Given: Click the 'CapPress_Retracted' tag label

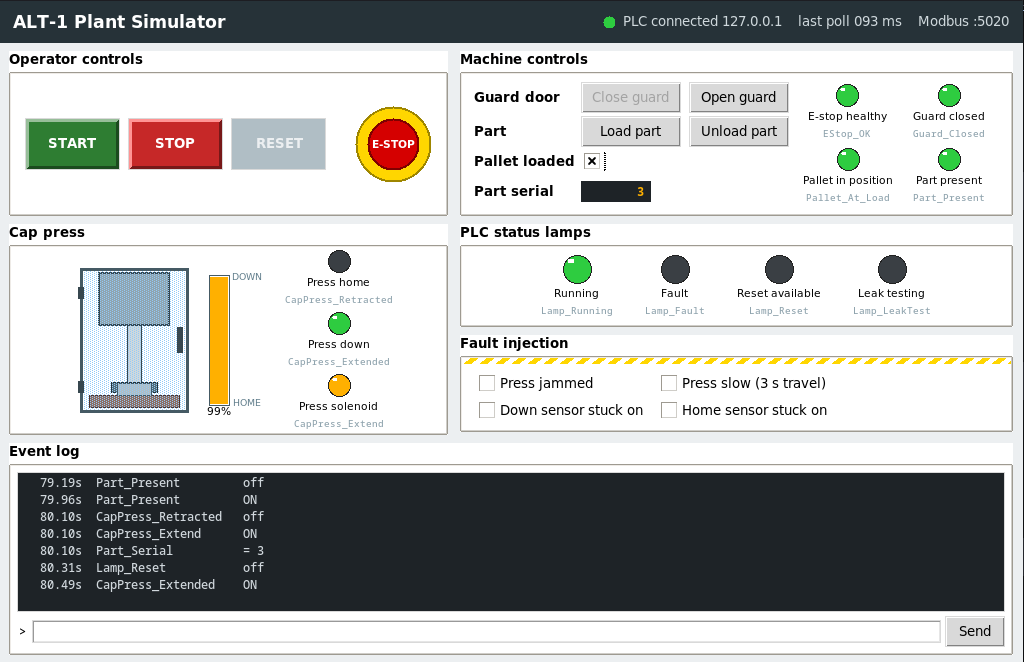Looking at the screenshot, I should pyautogui.click(x=338, y=300).
